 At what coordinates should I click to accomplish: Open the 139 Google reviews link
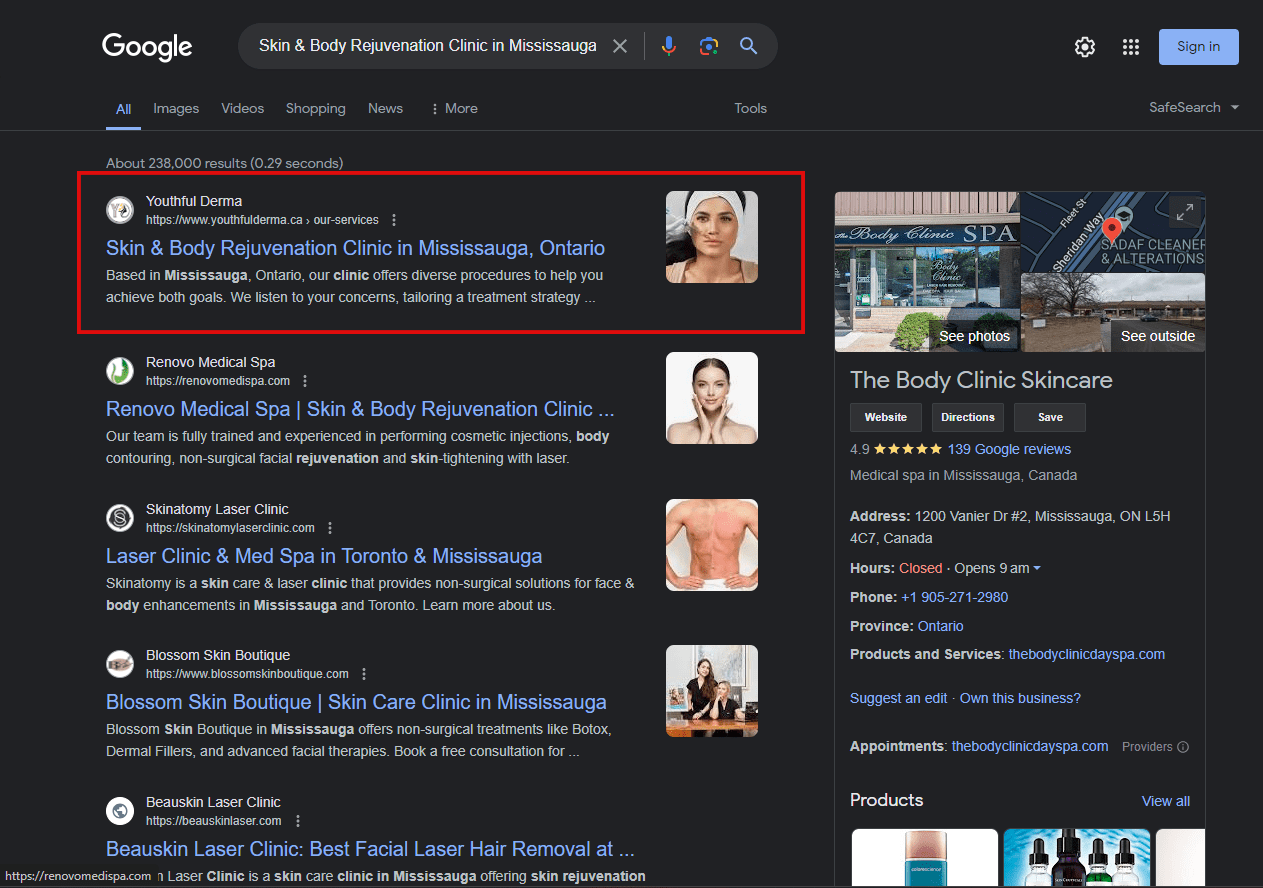1009,449
